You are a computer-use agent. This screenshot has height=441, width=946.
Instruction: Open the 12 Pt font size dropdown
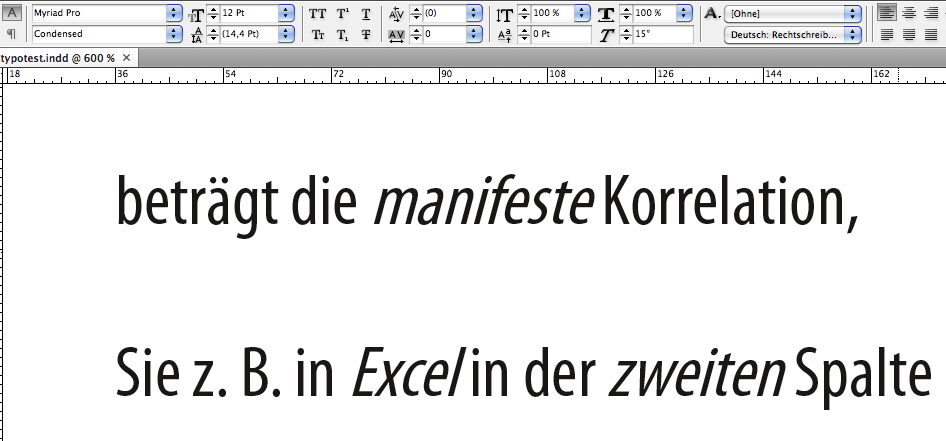pyautogui.click(x=287, y=13)
